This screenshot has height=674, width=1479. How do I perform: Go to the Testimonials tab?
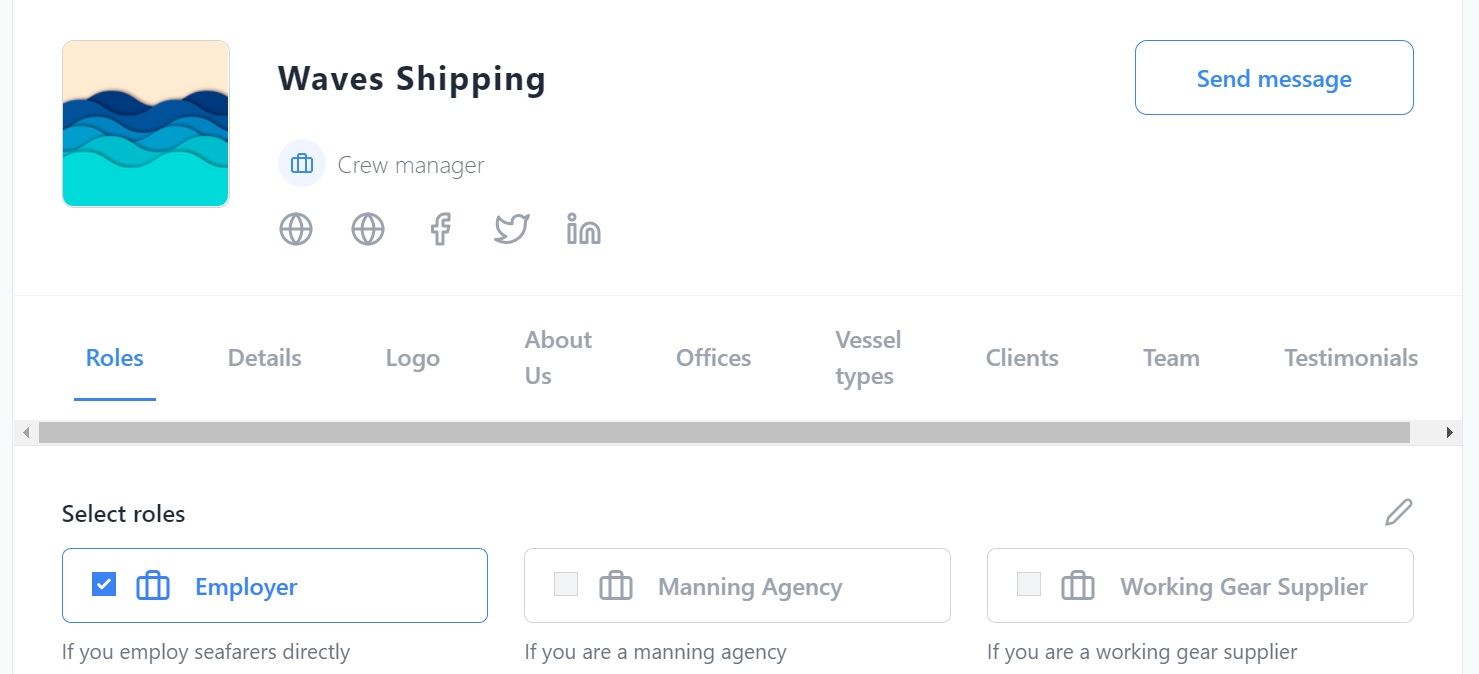point(1351,358)
